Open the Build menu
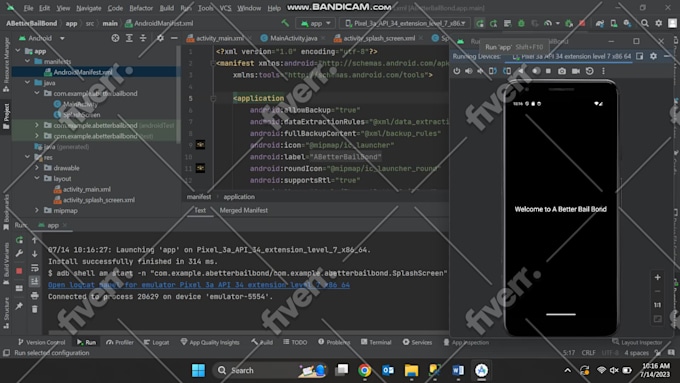This screenshot has height=383, width=680. tap(167, 8)
